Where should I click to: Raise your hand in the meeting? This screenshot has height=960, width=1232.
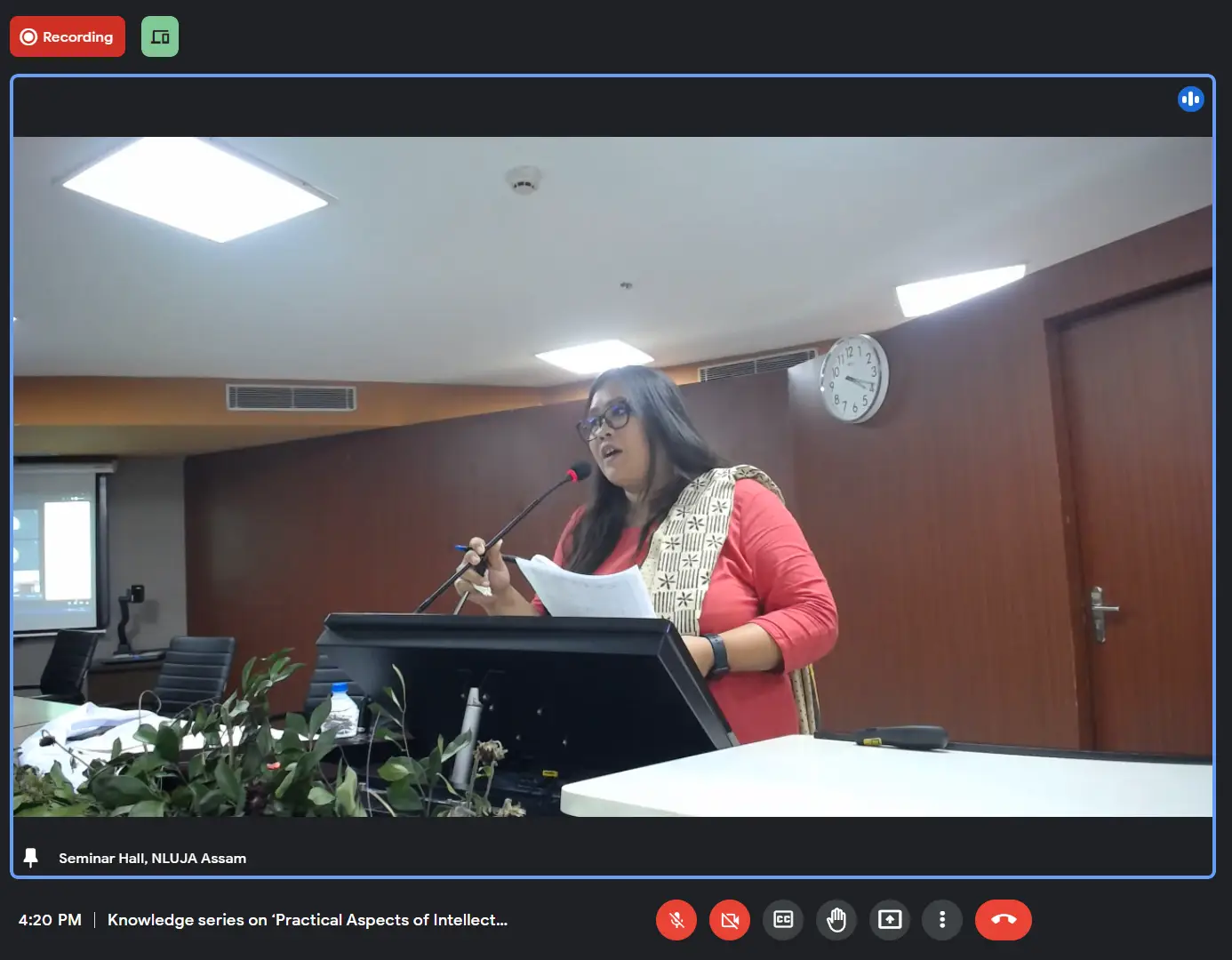click(x=836, y=920)
